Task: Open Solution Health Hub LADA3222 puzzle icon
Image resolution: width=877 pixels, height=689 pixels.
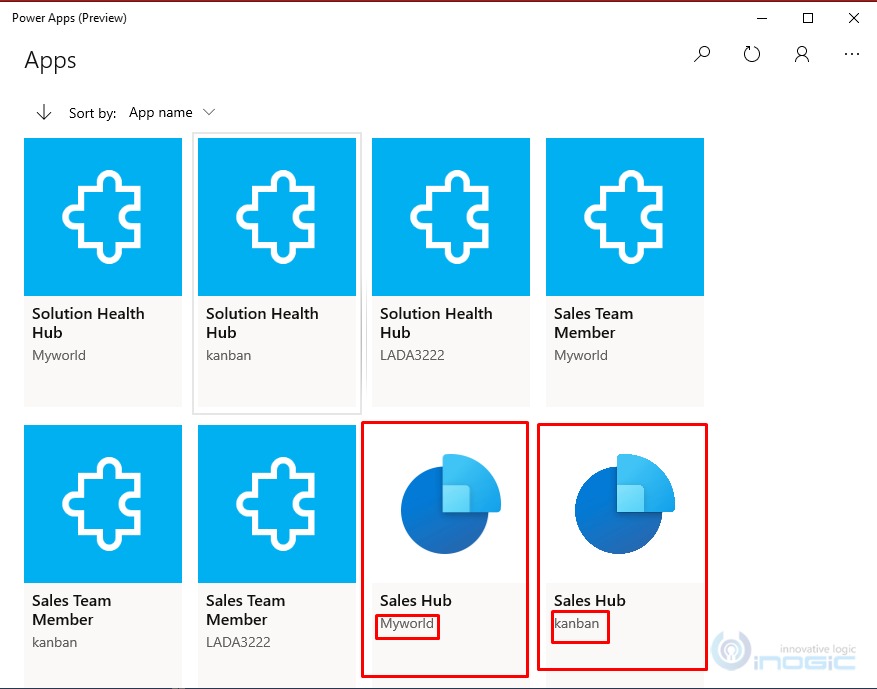Action: tap(451, 217)
